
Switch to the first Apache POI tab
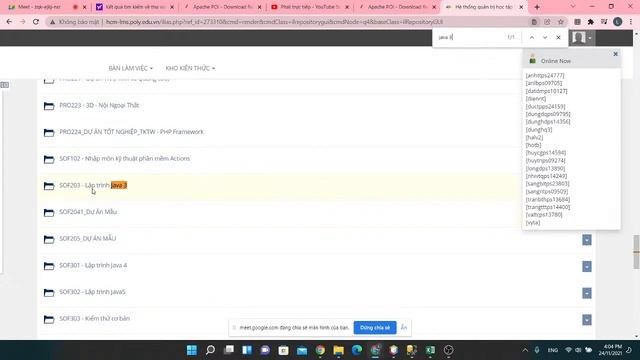pos(222,7)
